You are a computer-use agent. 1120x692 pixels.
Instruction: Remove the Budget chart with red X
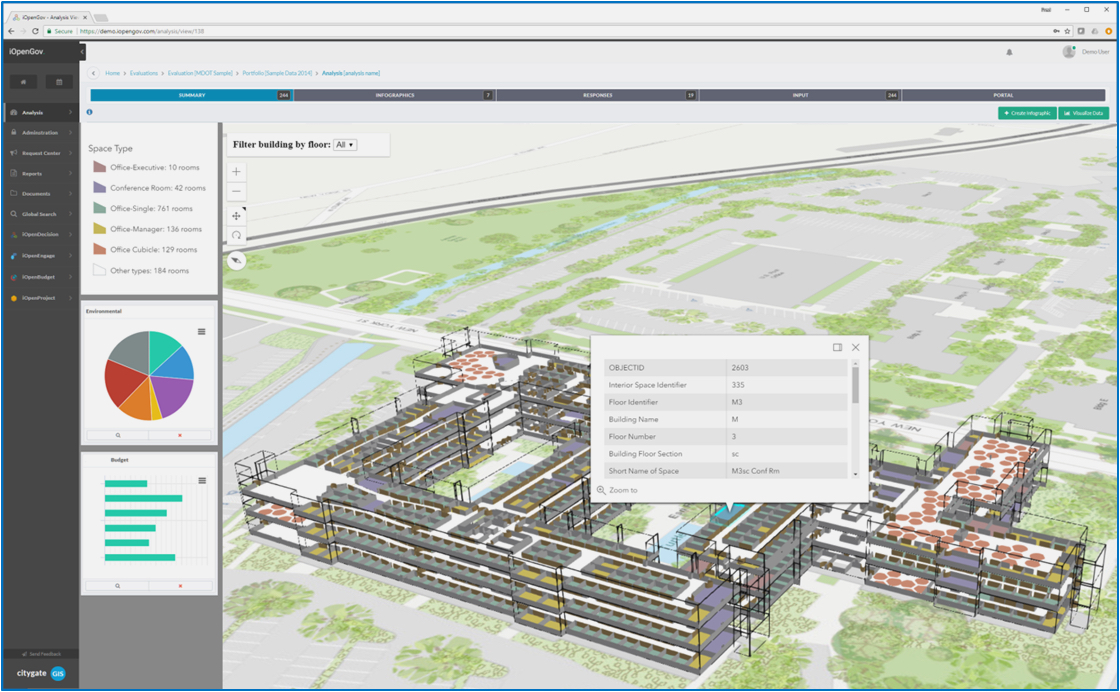180,586
